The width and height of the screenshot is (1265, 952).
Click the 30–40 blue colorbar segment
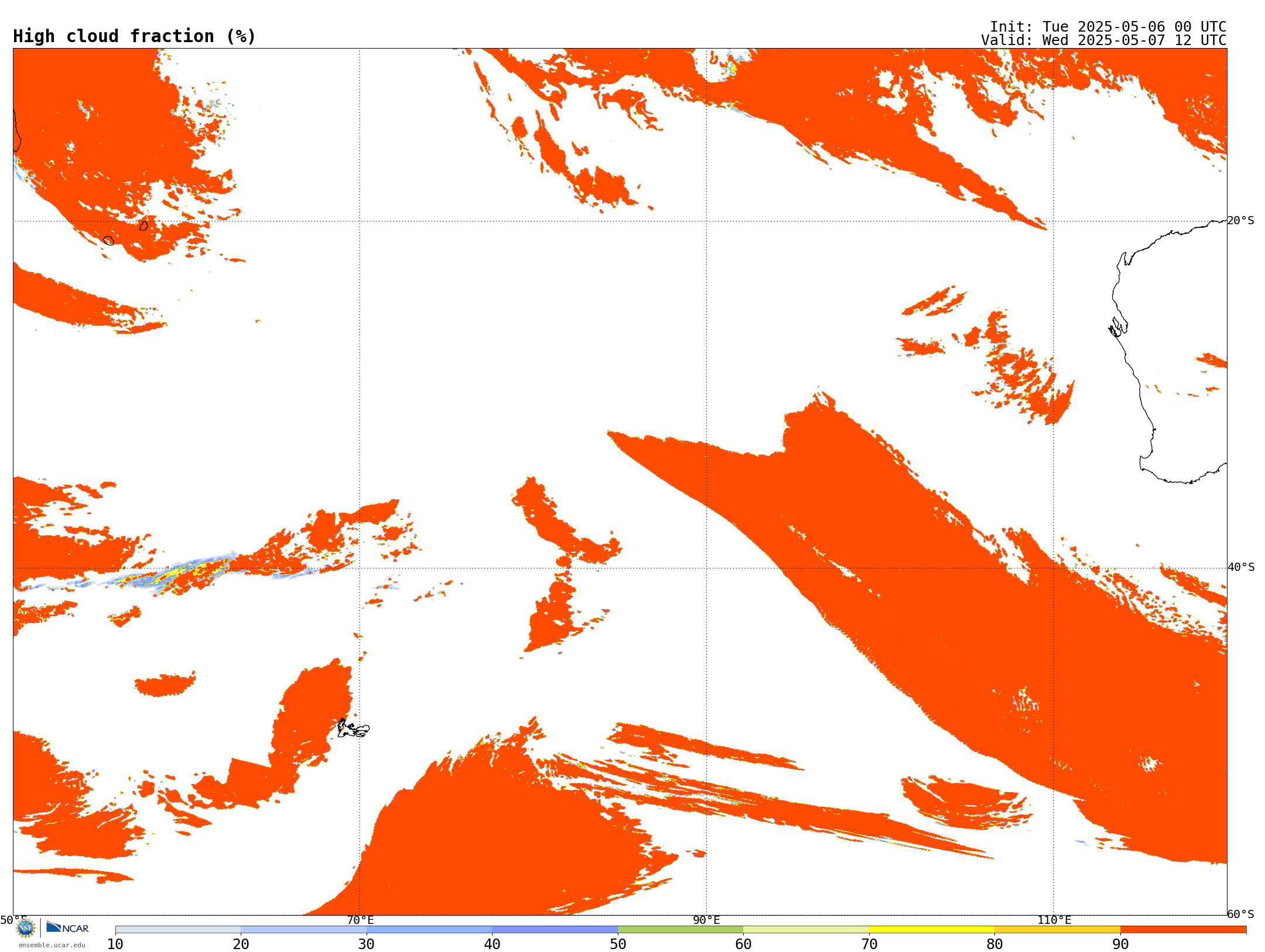[429, 930]
